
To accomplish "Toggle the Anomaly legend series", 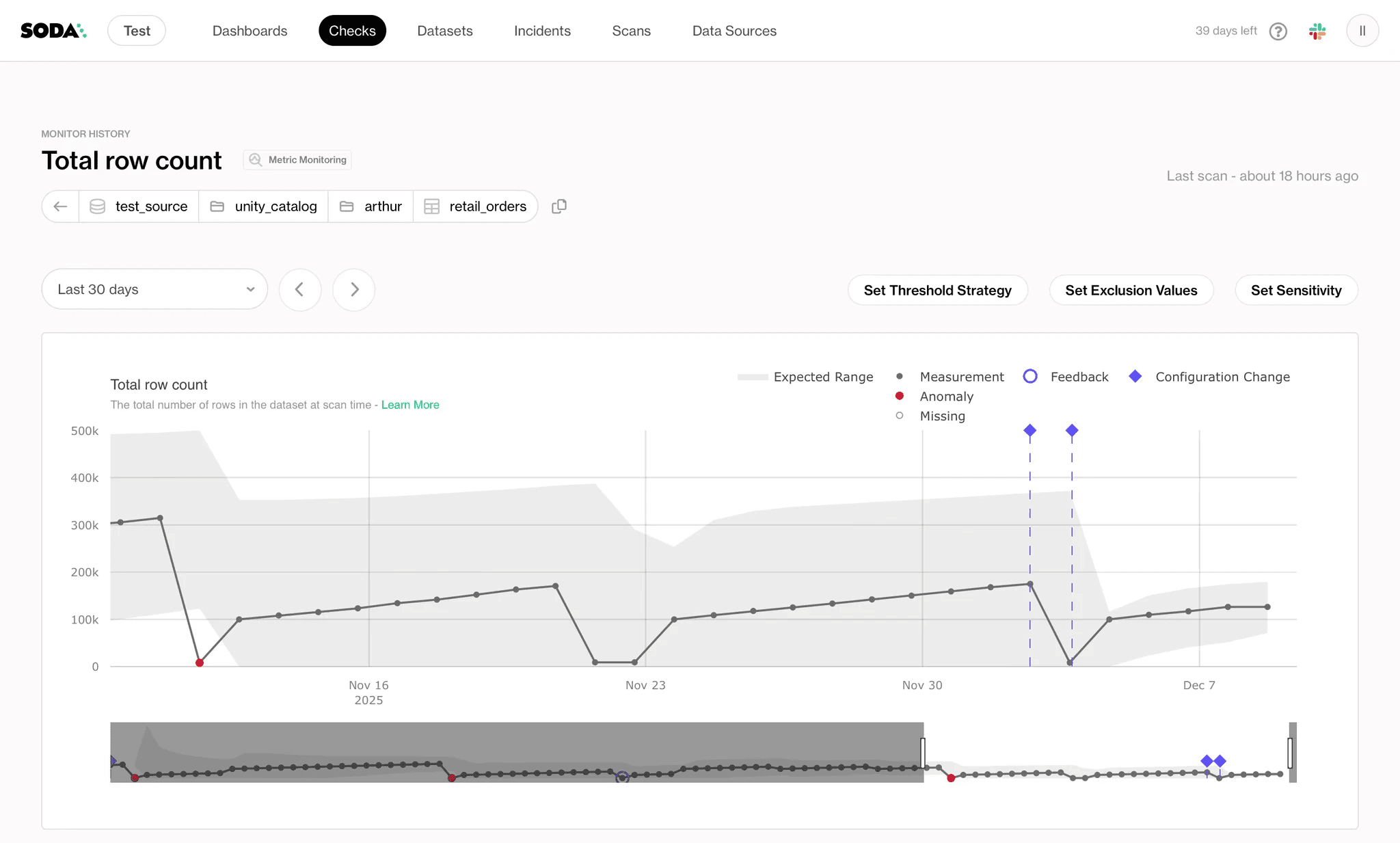I will pyautogui.click(x=946, y=397).
